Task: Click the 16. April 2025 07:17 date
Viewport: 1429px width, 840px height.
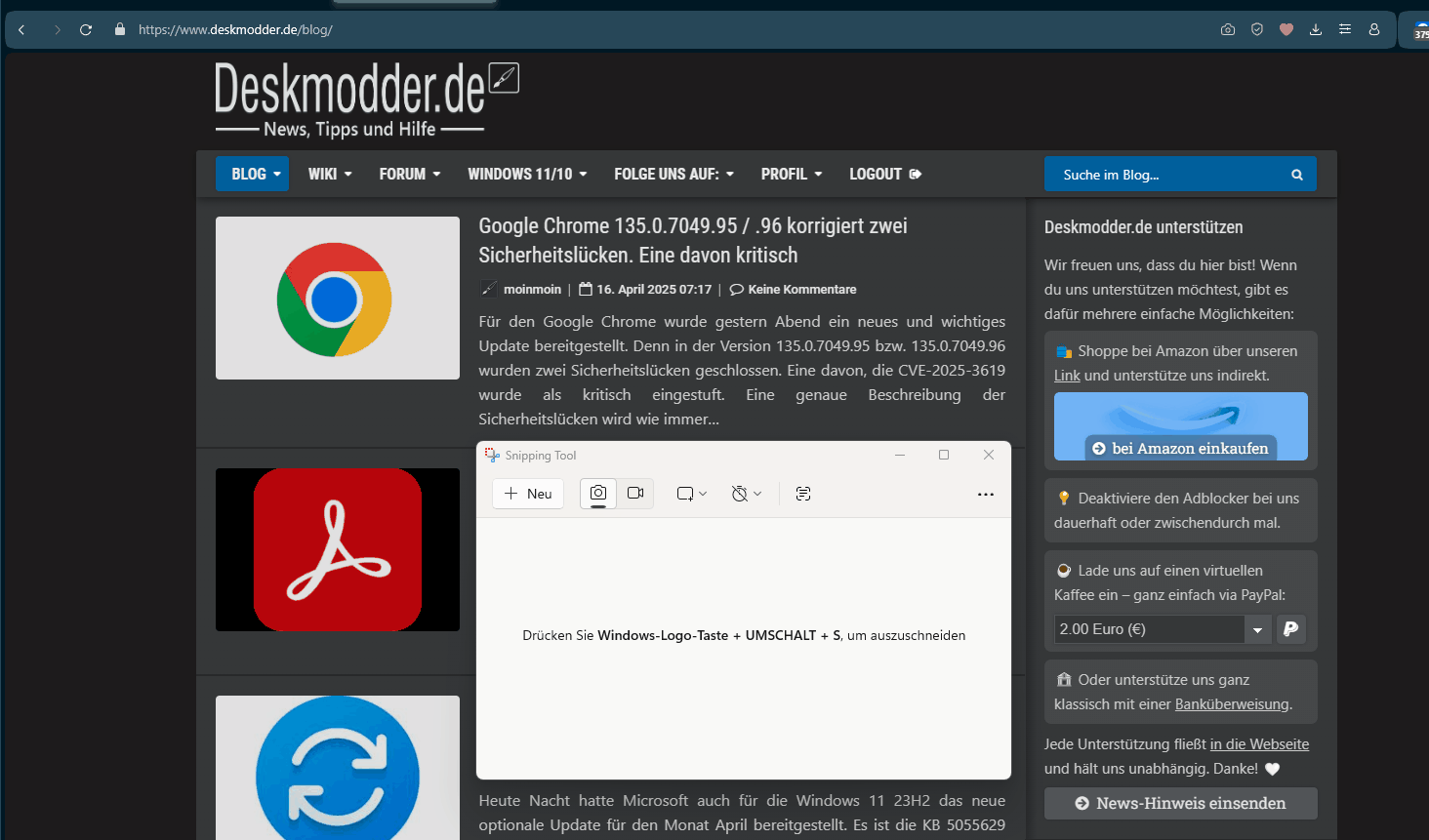Action: click(x=654, y=289)
